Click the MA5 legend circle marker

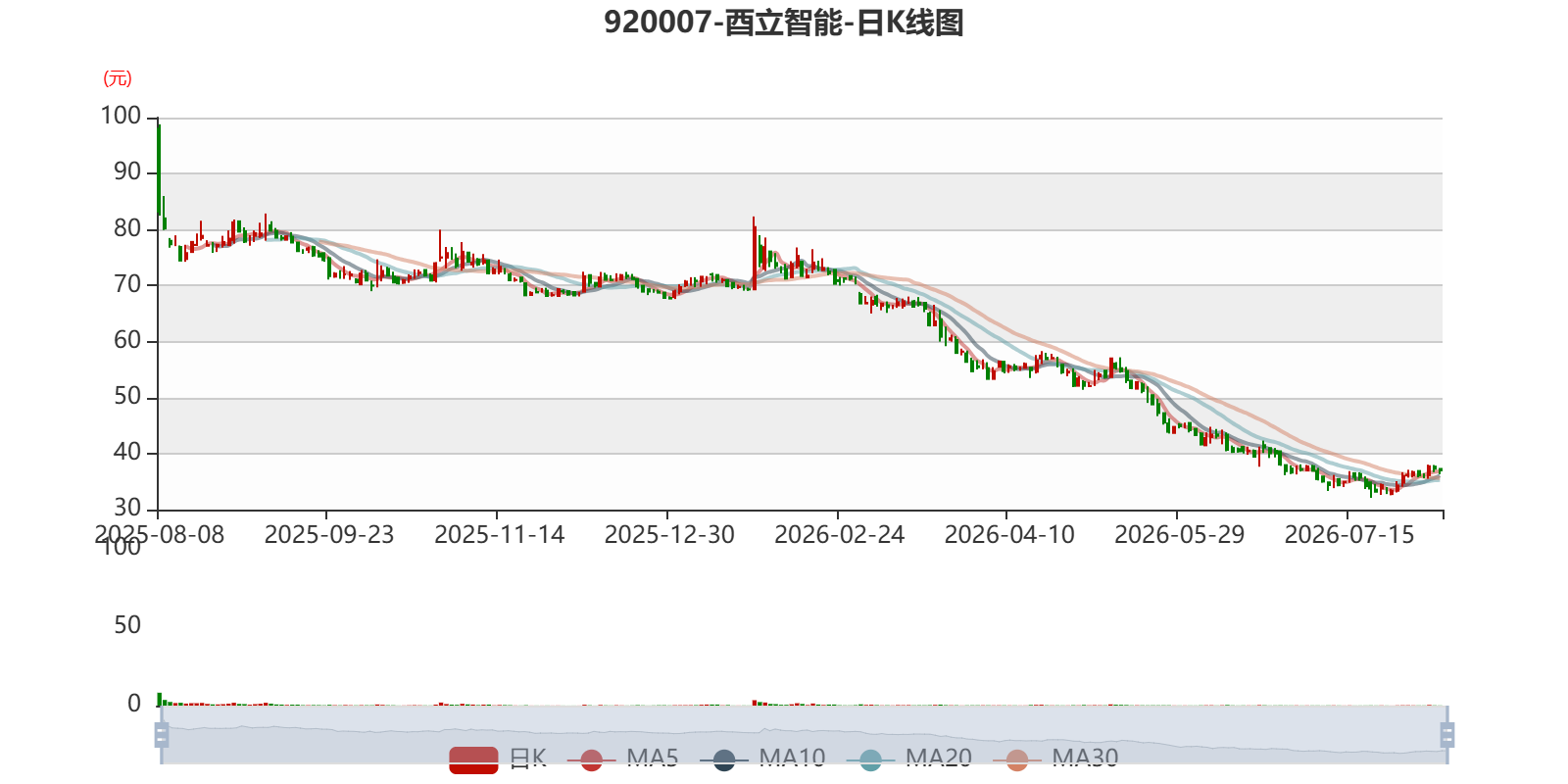point(591,759)
